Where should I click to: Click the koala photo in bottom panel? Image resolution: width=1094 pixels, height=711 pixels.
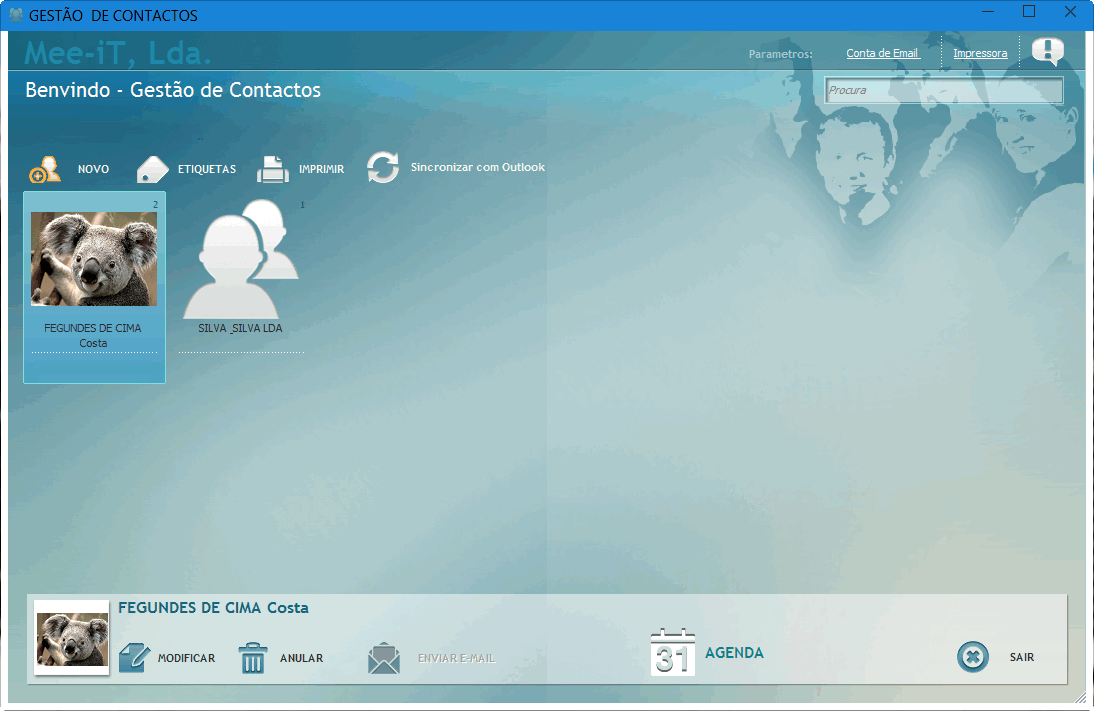pos(72,638)
